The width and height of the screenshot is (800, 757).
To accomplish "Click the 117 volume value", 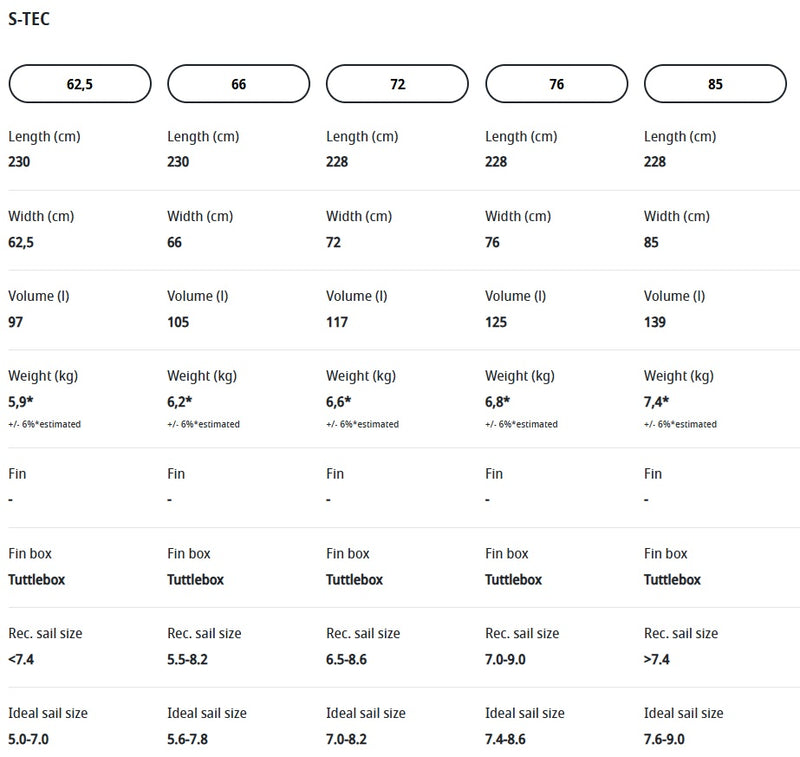I will point(338,322).
